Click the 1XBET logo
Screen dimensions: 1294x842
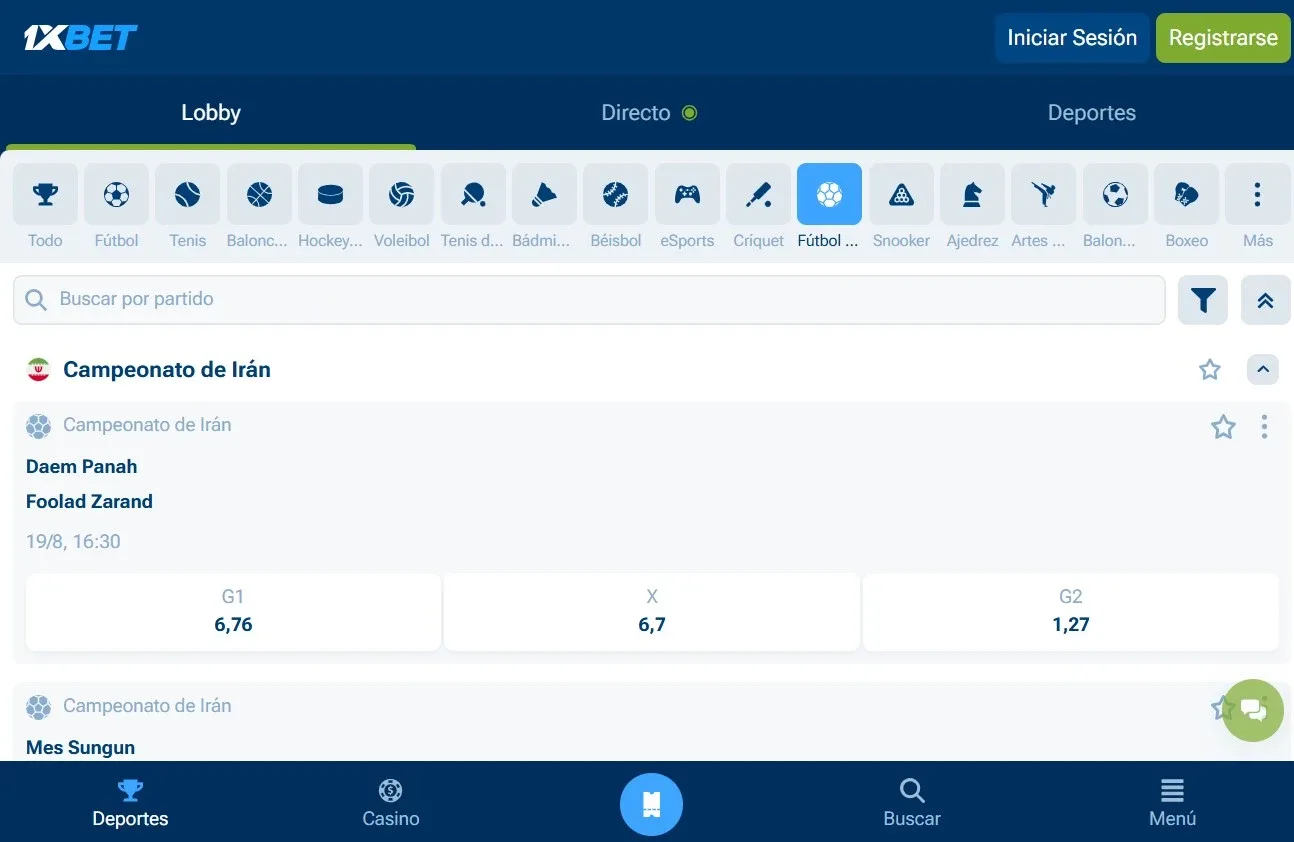coord(80,38)
